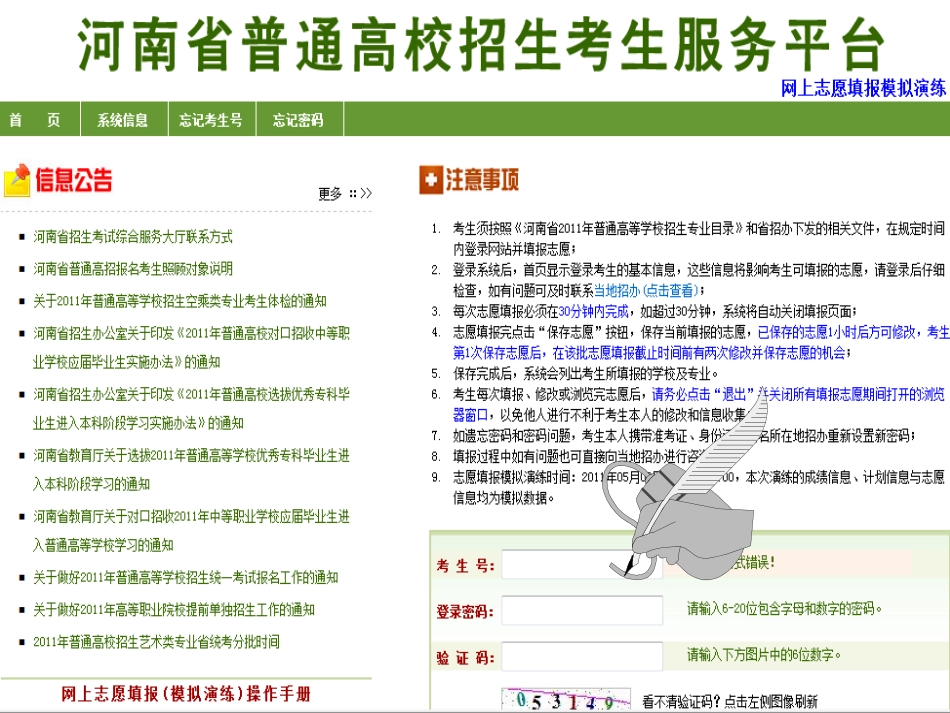This screenshot has height=713, width=950.
Task: Click into the 登录密码 input field
Action: click(x=582, y=610)
